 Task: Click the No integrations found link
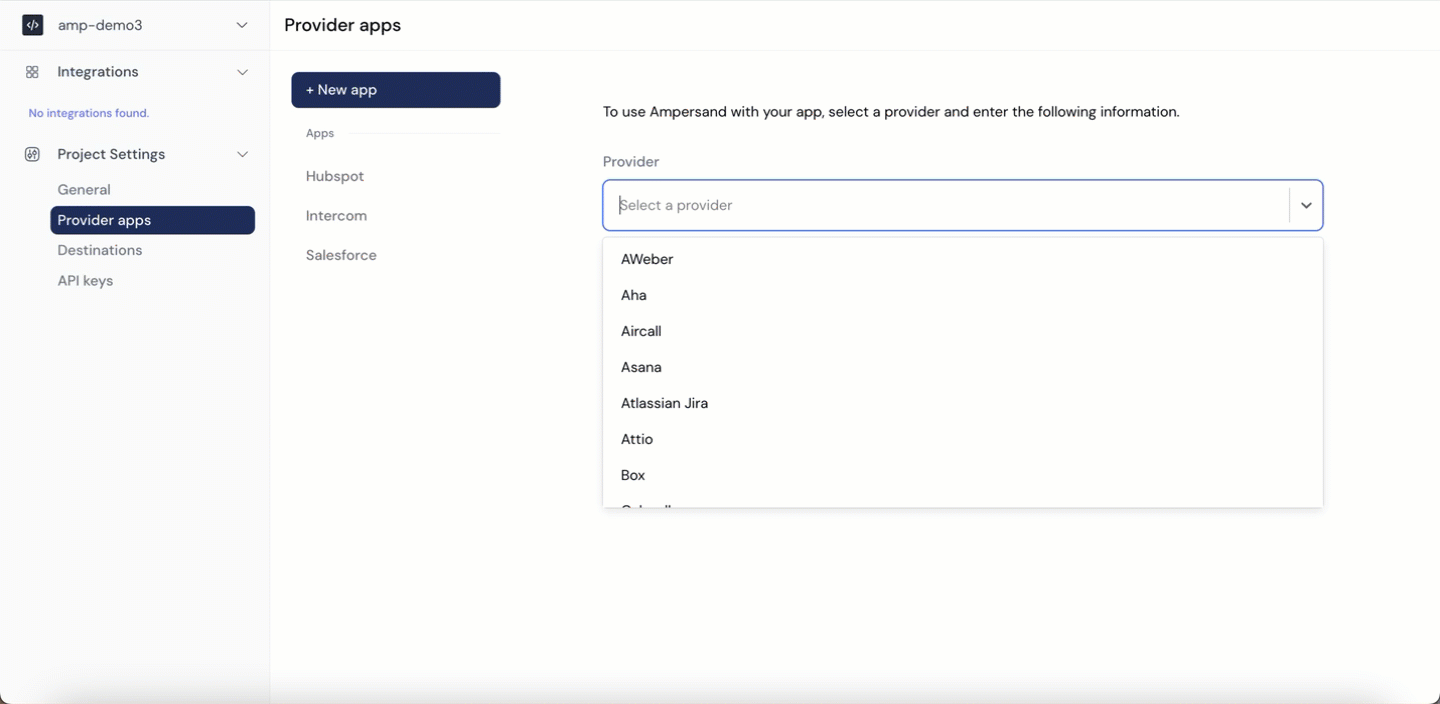[x=88, y=112]
